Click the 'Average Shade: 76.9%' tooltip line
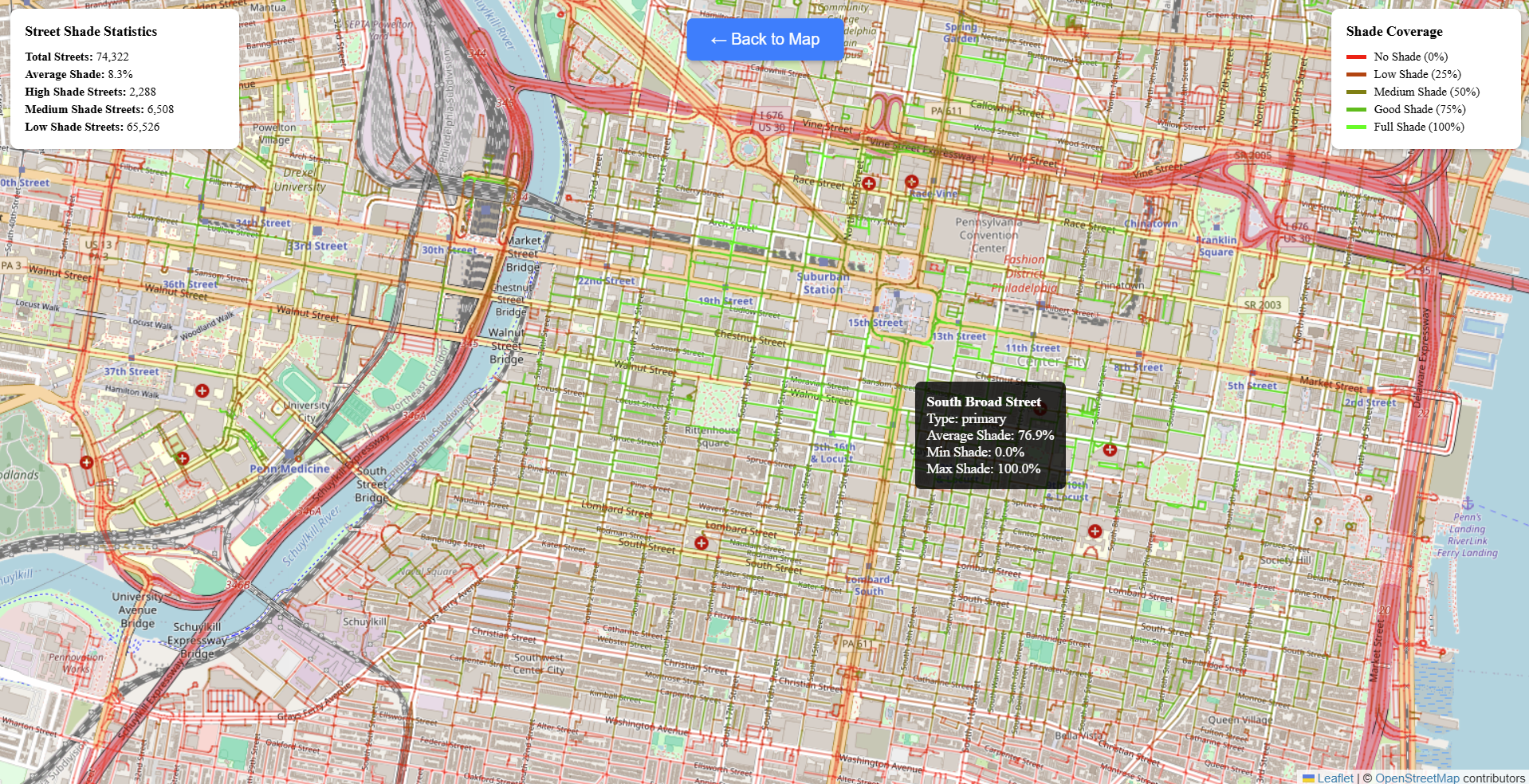The height and width of the screenshot is (784, 1529). pos(990,435)
